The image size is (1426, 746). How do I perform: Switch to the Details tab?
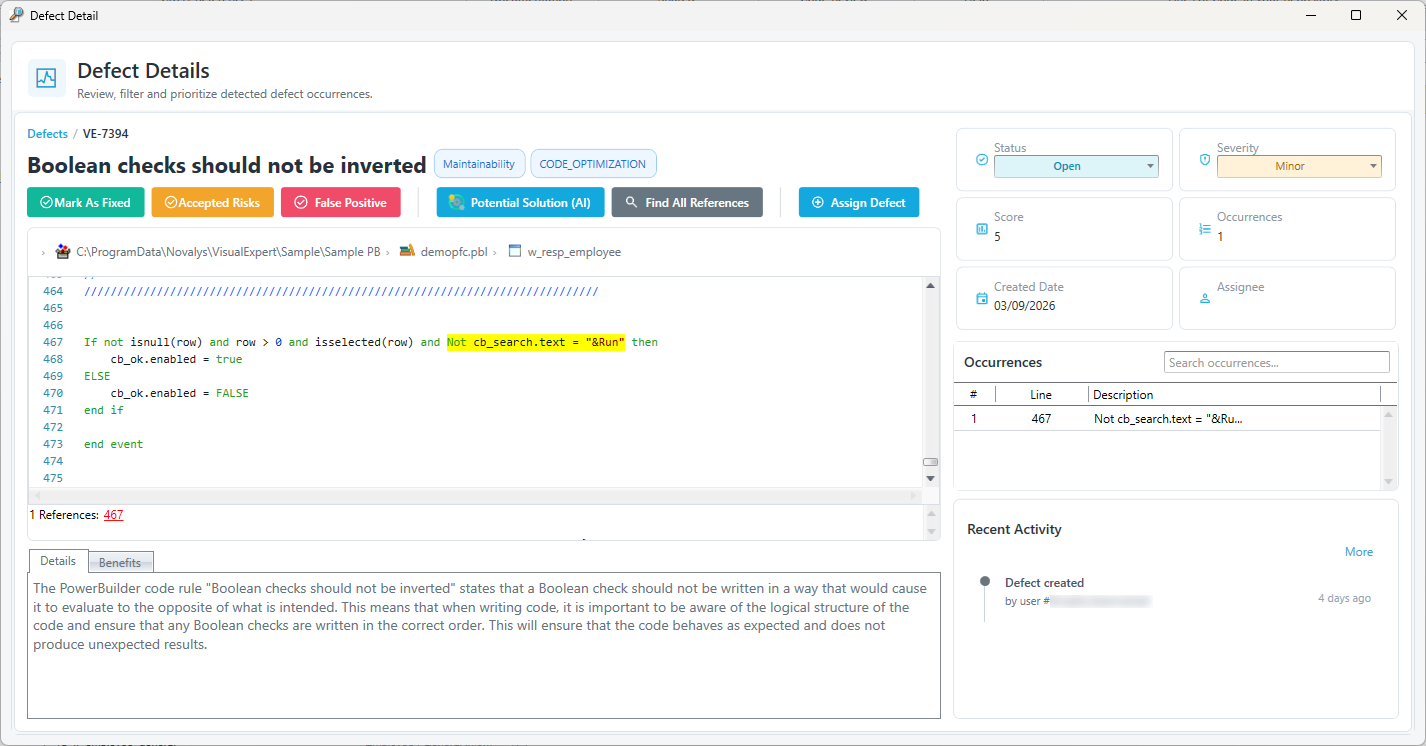58,561
